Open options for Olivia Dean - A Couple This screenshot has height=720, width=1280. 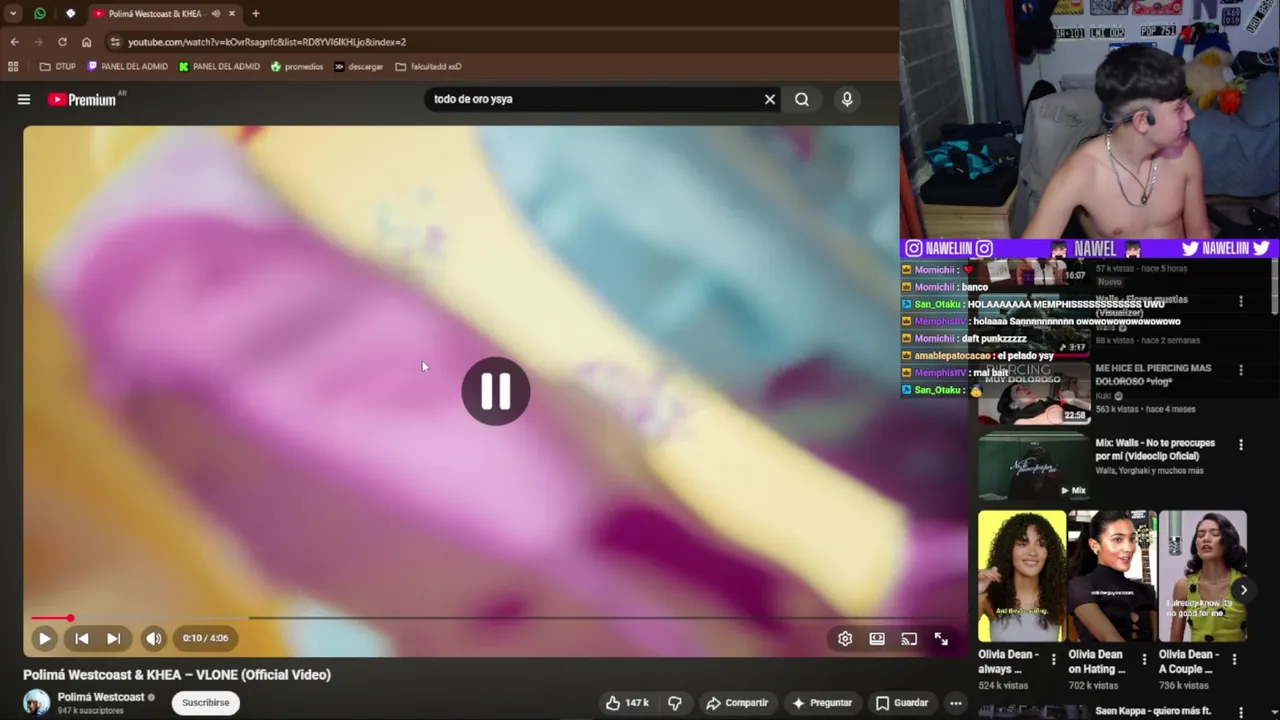click(x=1234, y=660)
